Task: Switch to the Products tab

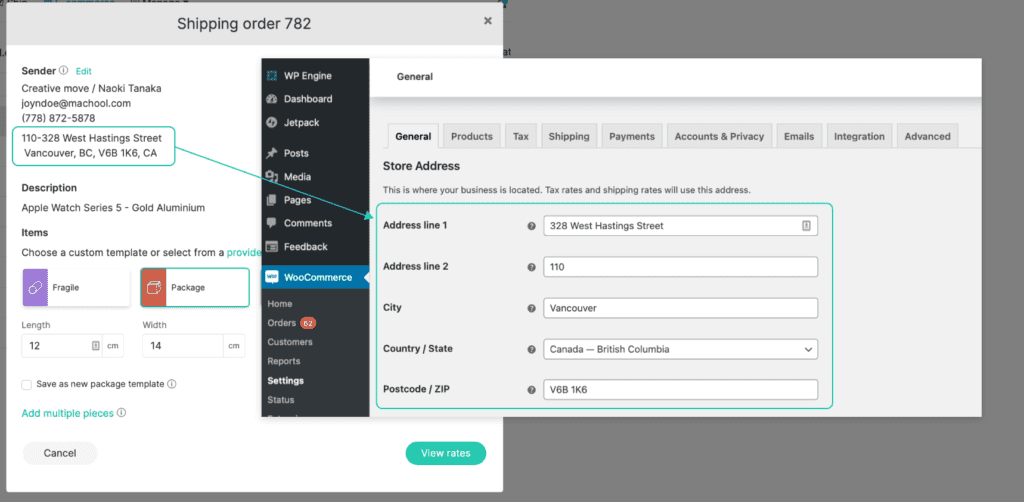Action: point(472,136)
